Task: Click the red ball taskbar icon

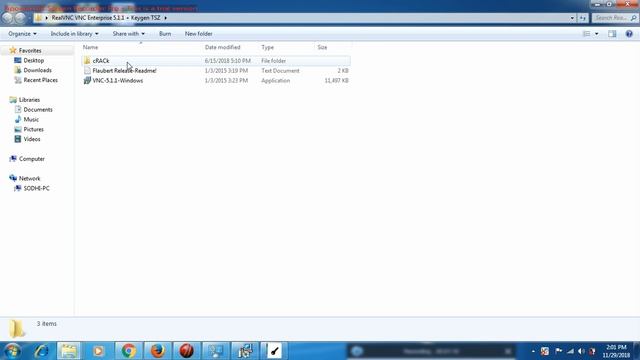Action: [187, 351]
